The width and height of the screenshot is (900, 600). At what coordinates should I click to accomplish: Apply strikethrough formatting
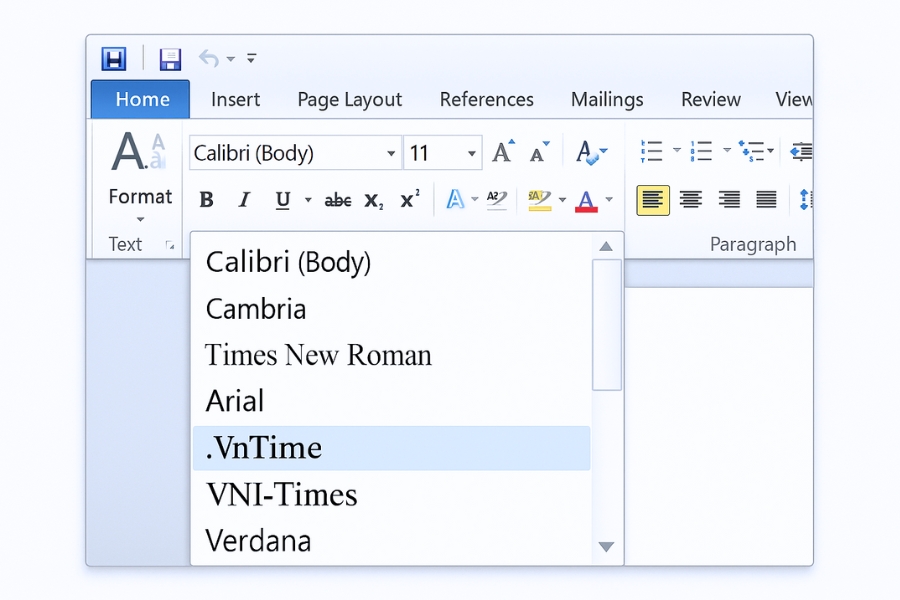tap(337, 200)
